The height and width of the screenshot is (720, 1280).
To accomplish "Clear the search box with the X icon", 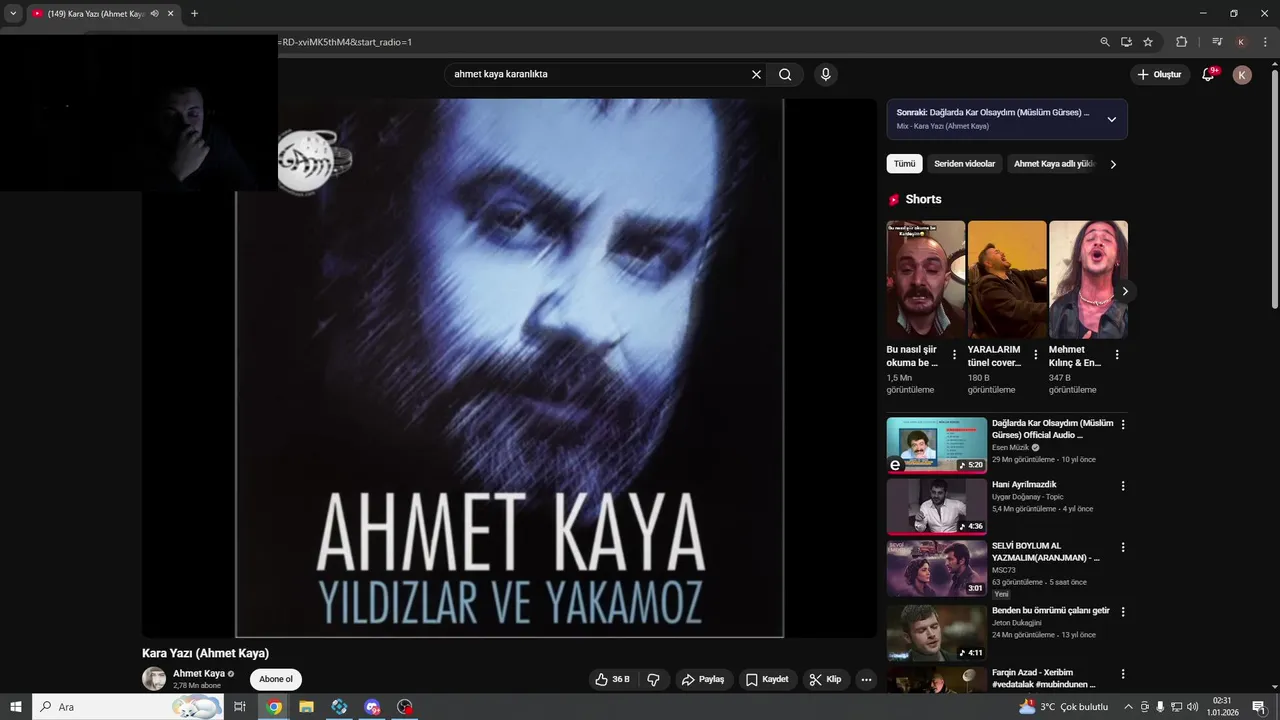I will pyautogui.click(x=756, y=74).
